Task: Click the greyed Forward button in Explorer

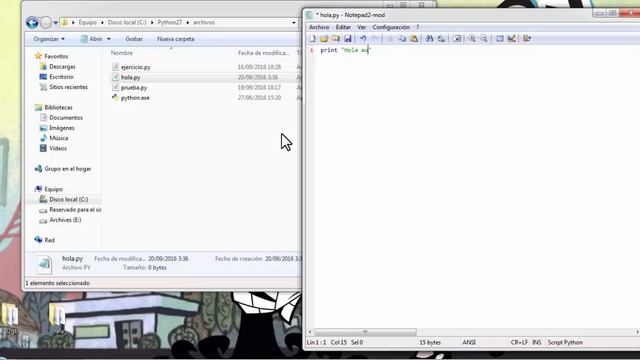Action: (46, 22)
